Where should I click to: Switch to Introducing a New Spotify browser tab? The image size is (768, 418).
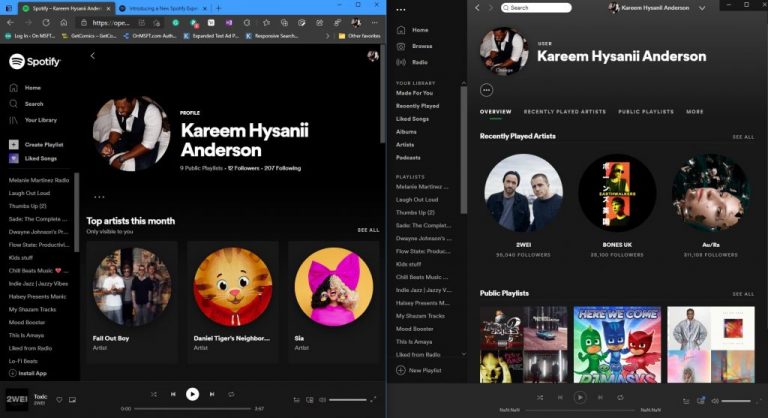coord(164,8)
